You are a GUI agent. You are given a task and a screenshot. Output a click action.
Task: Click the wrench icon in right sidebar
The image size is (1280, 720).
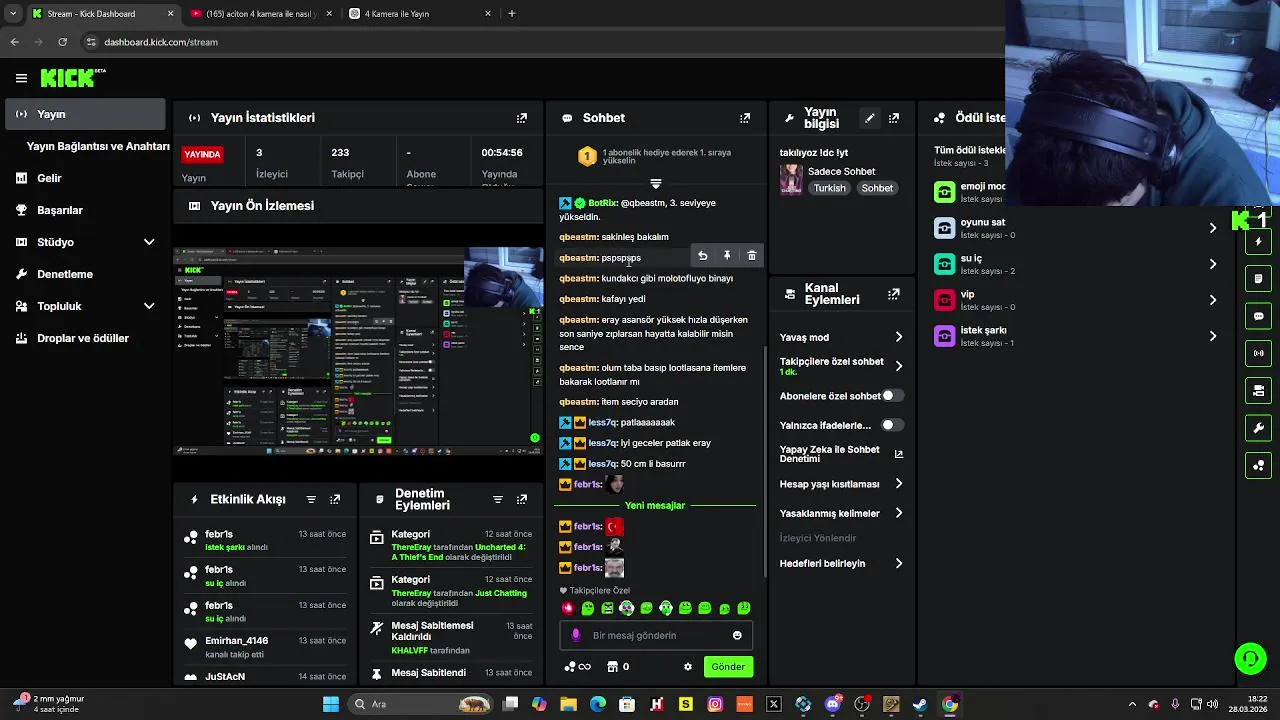tap(1259, 428)
